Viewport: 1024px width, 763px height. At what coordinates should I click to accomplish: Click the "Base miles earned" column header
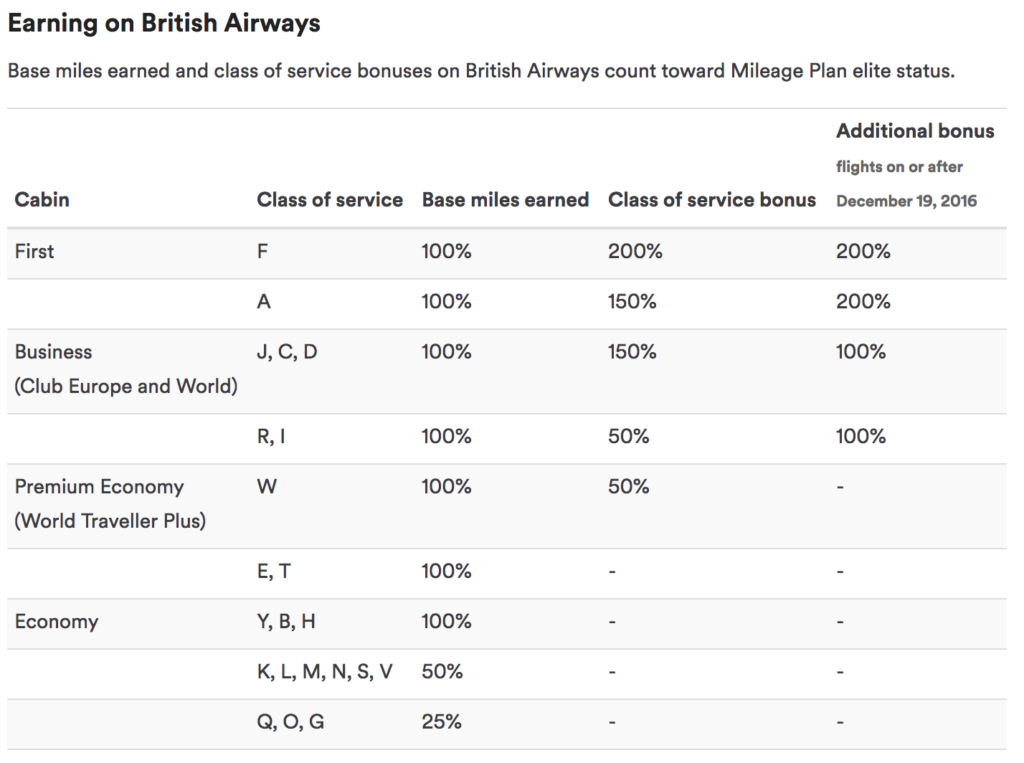tap(505, 199)
